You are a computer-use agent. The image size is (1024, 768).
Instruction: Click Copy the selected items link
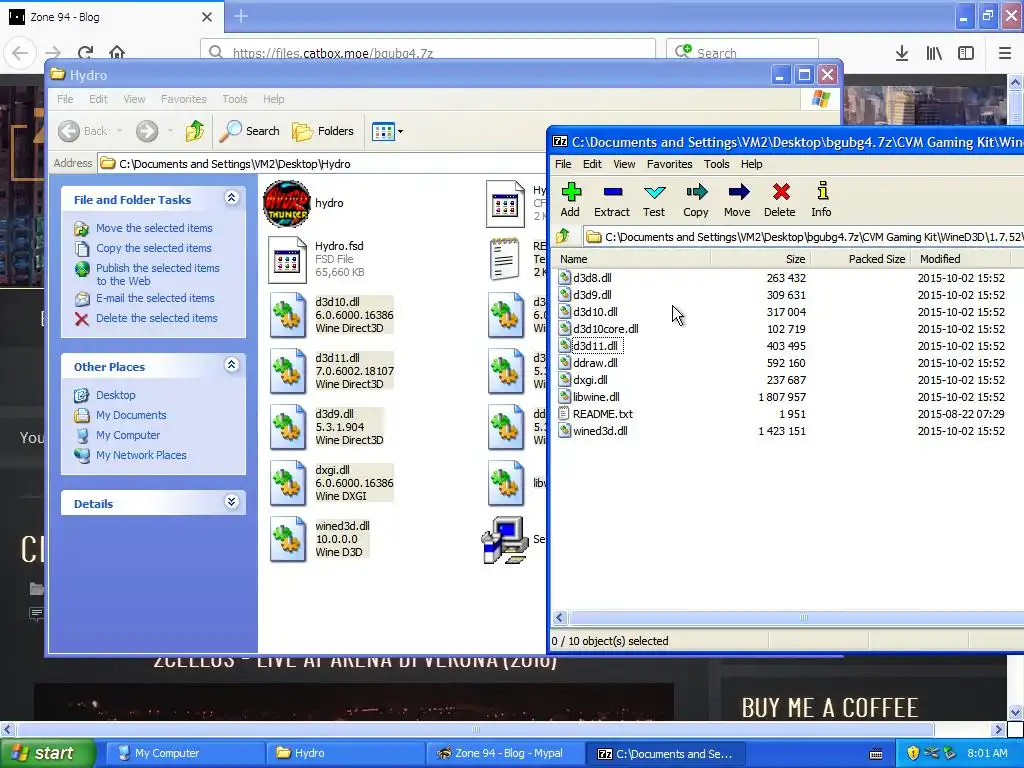point(153,248)
